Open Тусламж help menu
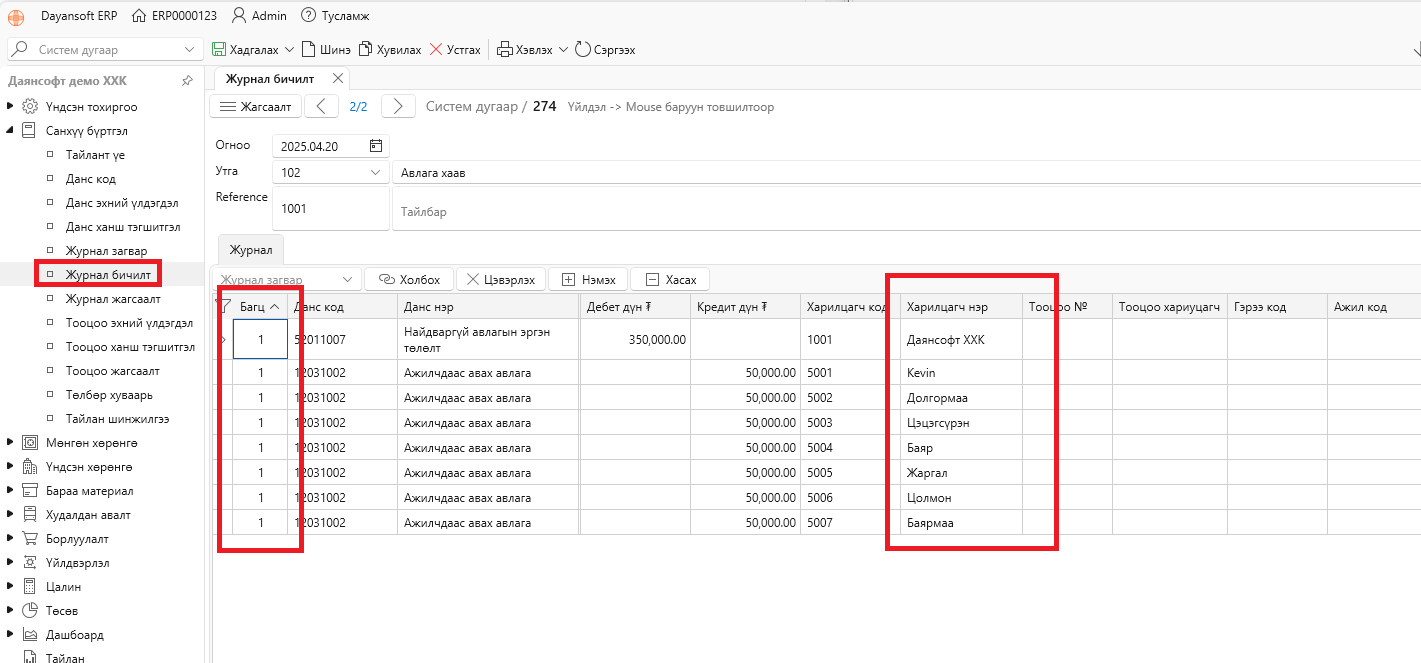This screenshot has height=663, width=1421. 336,16
